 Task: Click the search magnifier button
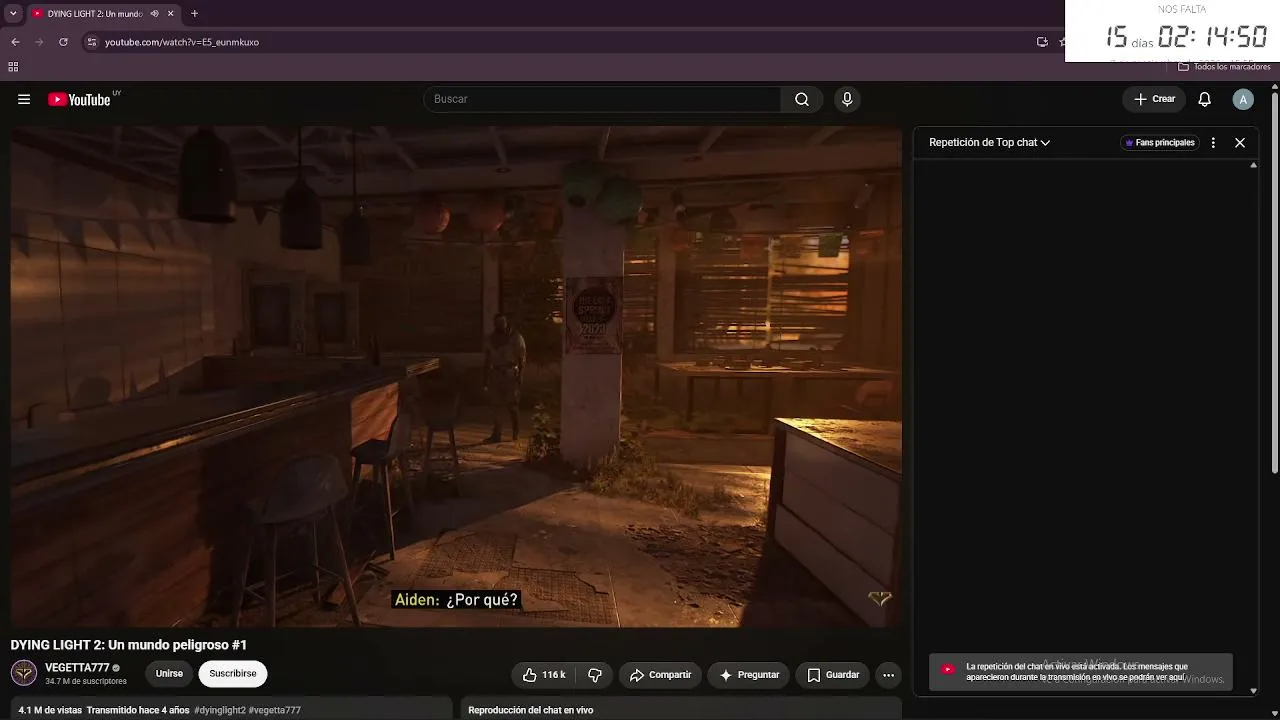(802, 99)
